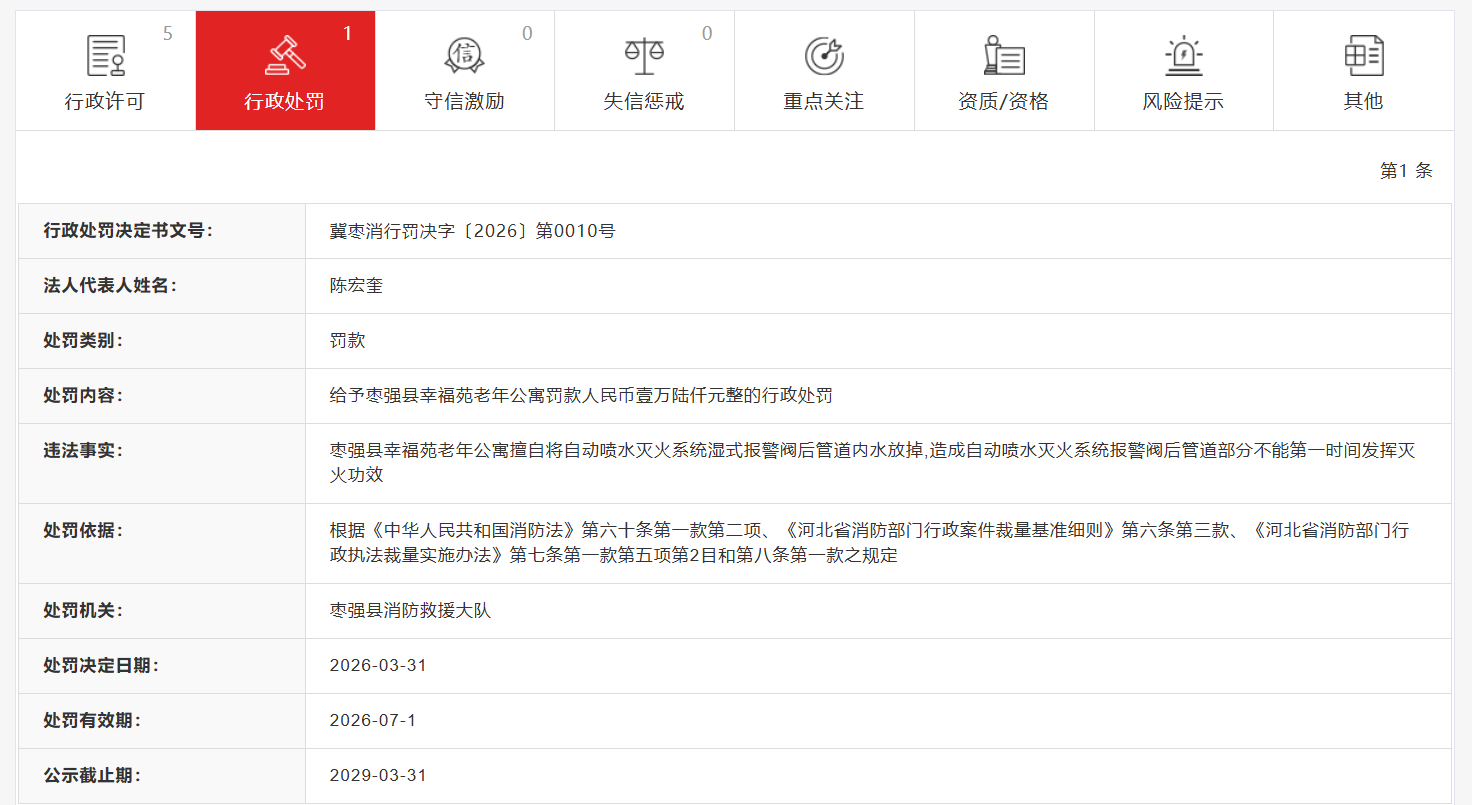Select the 失信惩戒 tab label
Viewport: 1472px width, 805px height.
click(x=644, y=102)
